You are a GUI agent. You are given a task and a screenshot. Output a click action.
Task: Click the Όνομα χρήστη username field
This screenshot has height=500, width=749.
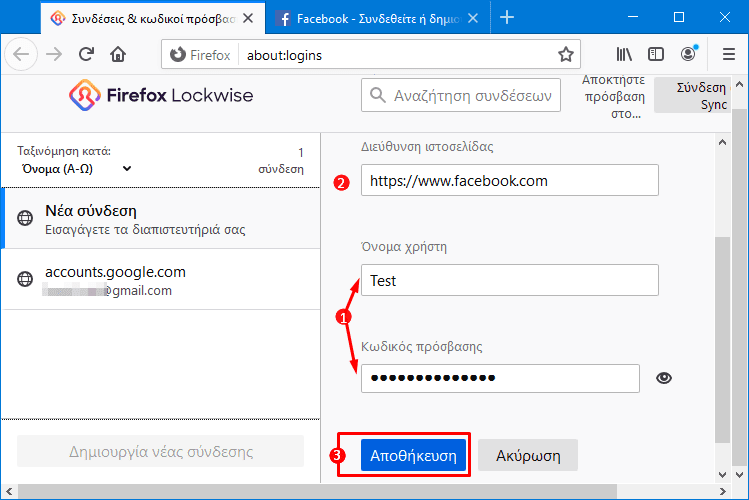510,280
